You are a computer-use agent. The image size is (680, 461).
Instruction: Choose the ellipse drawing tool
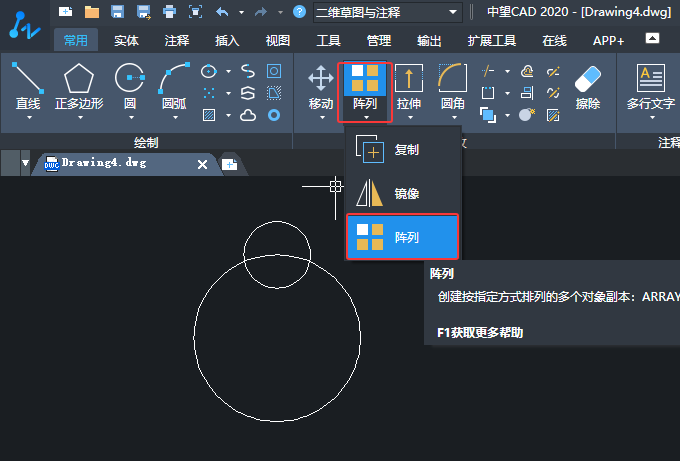coord(209,71)
